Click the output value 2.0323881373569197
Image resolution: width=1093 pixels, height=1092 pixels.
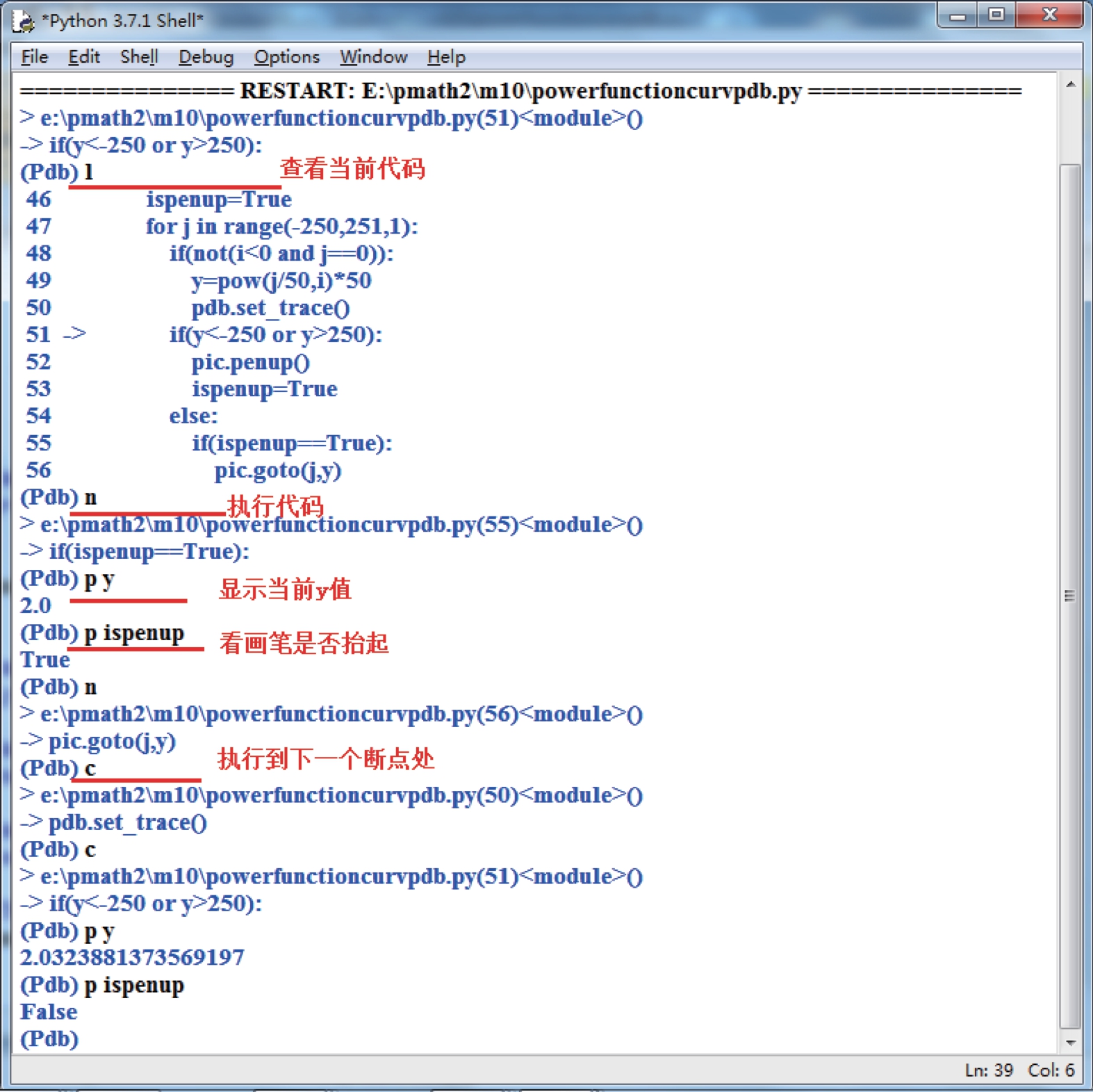pos(132,958)
